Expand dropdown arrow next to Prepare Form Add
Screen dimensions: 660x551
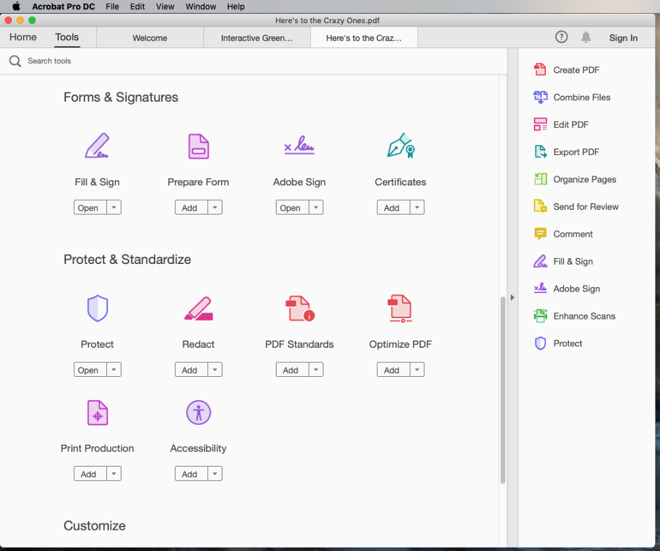(215, 208)
